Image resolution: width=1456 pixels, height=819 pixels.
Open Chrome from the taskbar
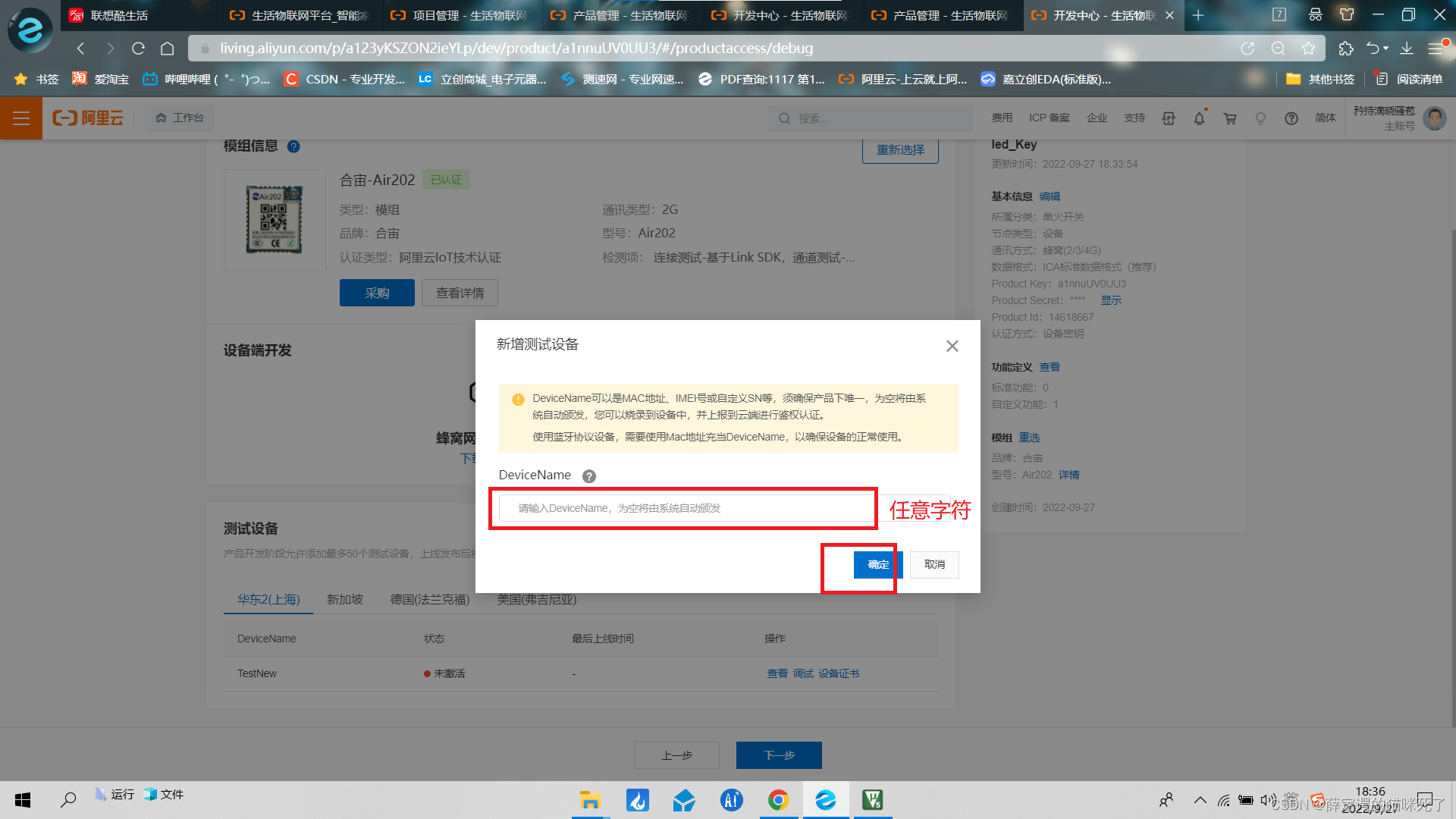click(778, 800)
